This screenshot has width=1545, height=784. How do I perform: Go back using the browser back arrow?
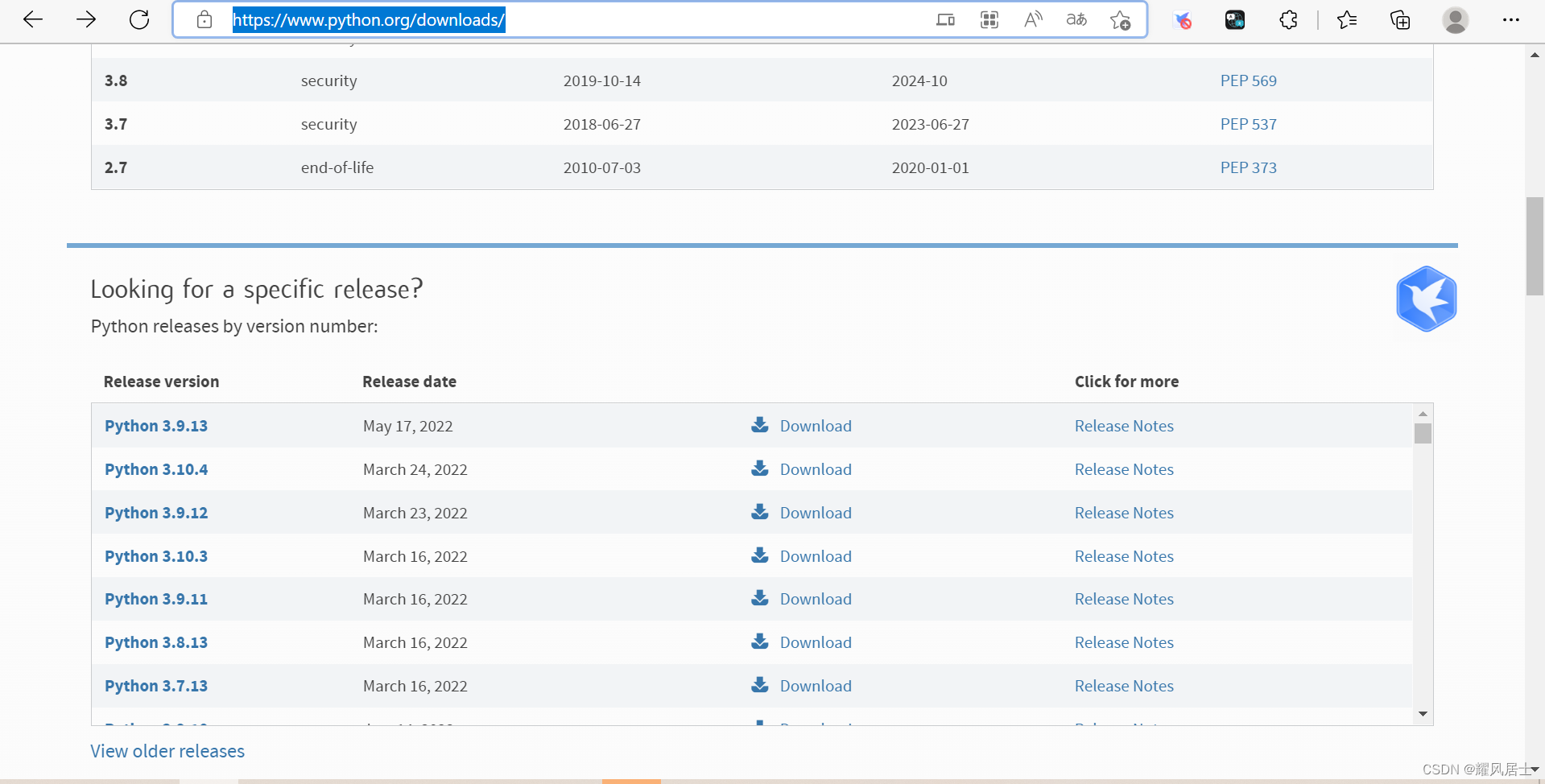[x=33, y=20]
